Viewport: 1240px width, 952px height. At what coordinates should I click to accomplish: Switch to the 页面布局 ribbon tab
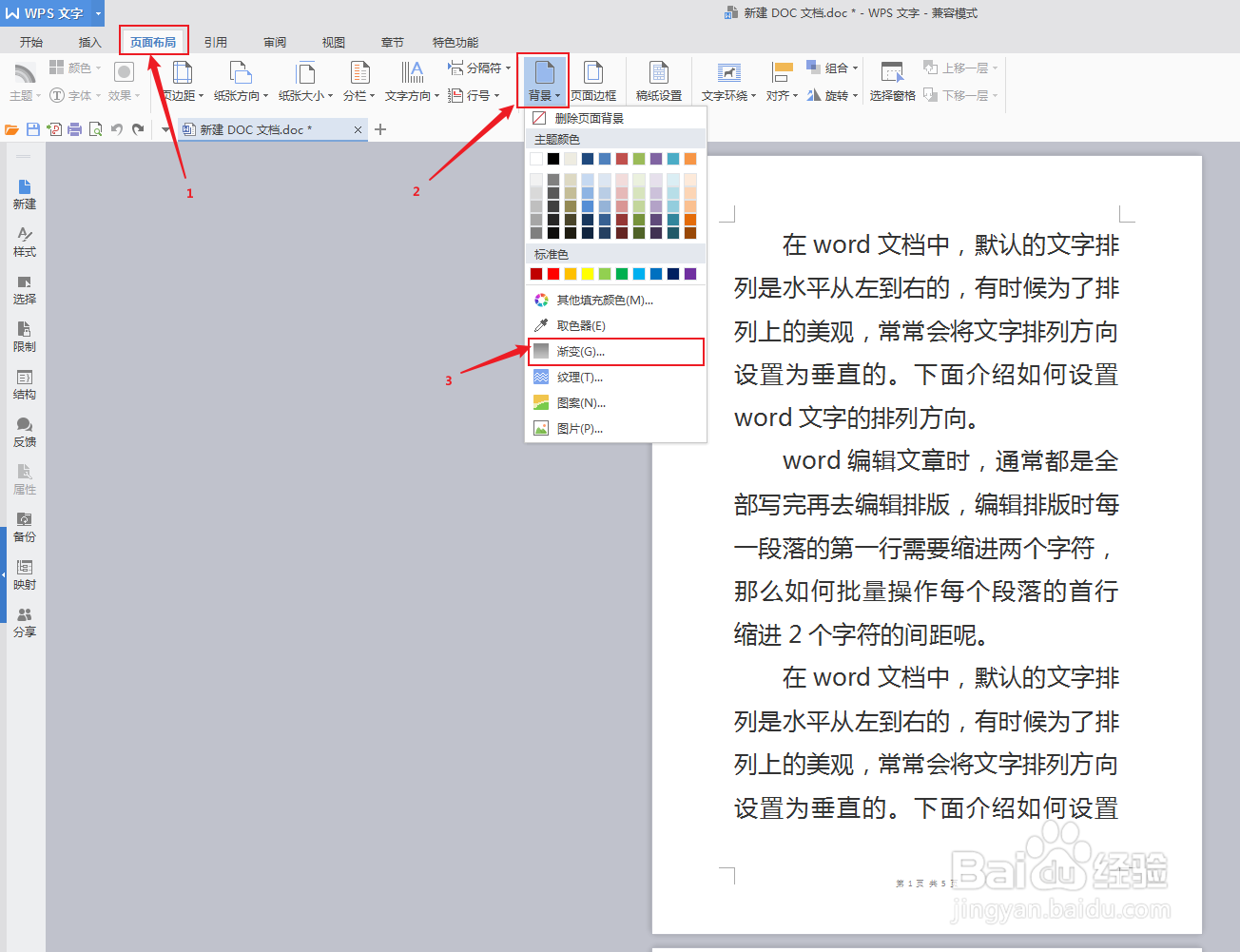(x=153, y=42)
